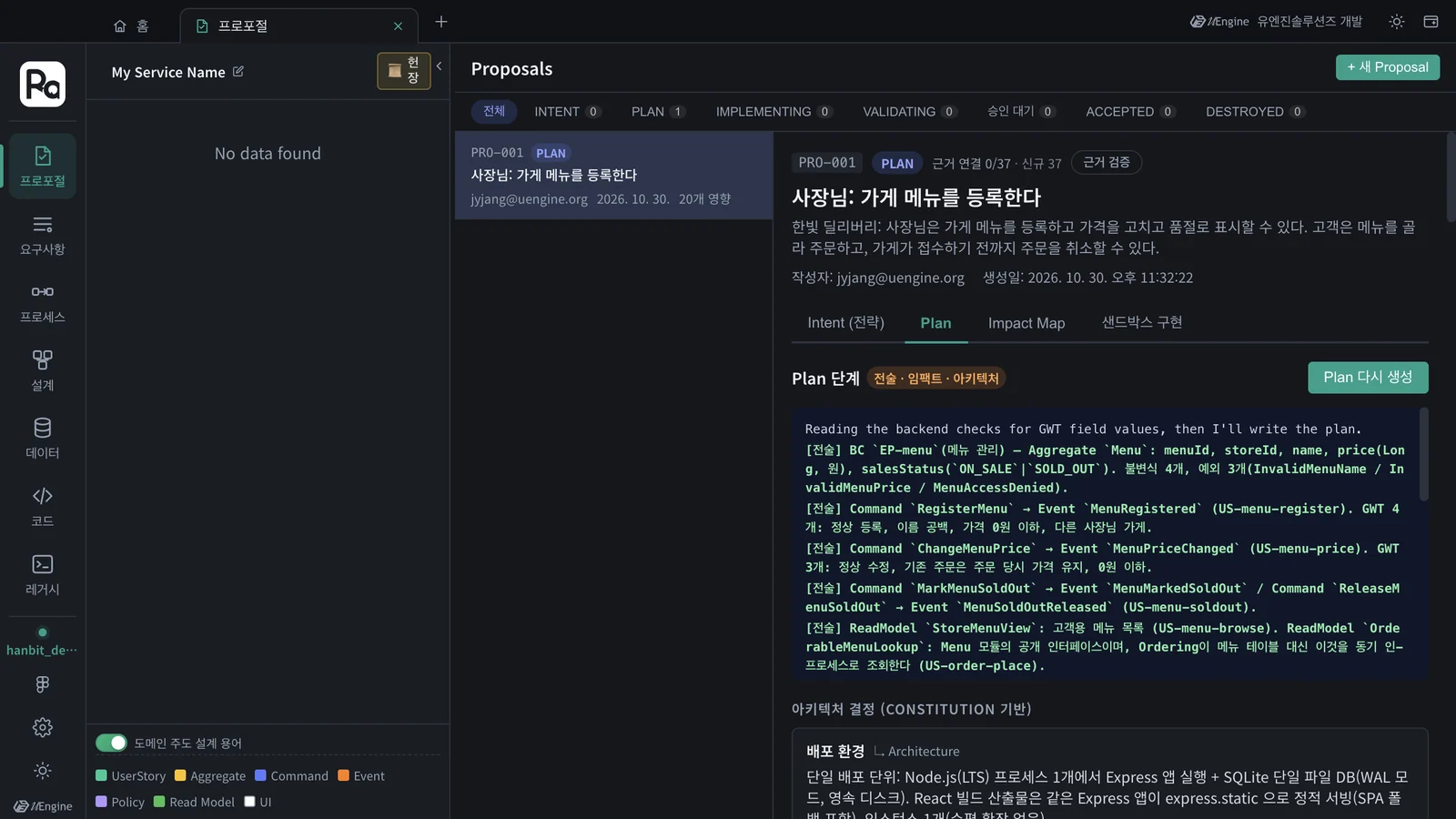Viewport: 1456px width, 819px height.
Task: Add a new tab with plus icon
Action: click(441, 22)
